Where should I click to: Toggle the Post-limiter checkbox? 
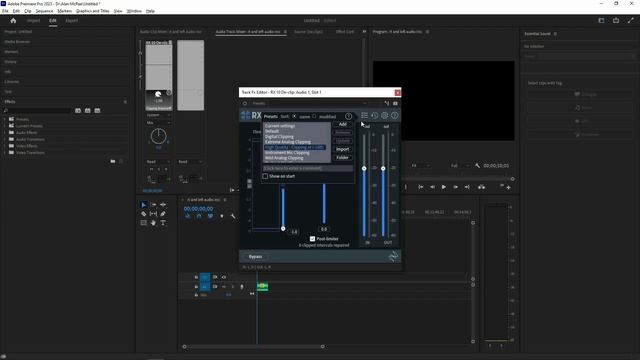click(x=312, y=239)
